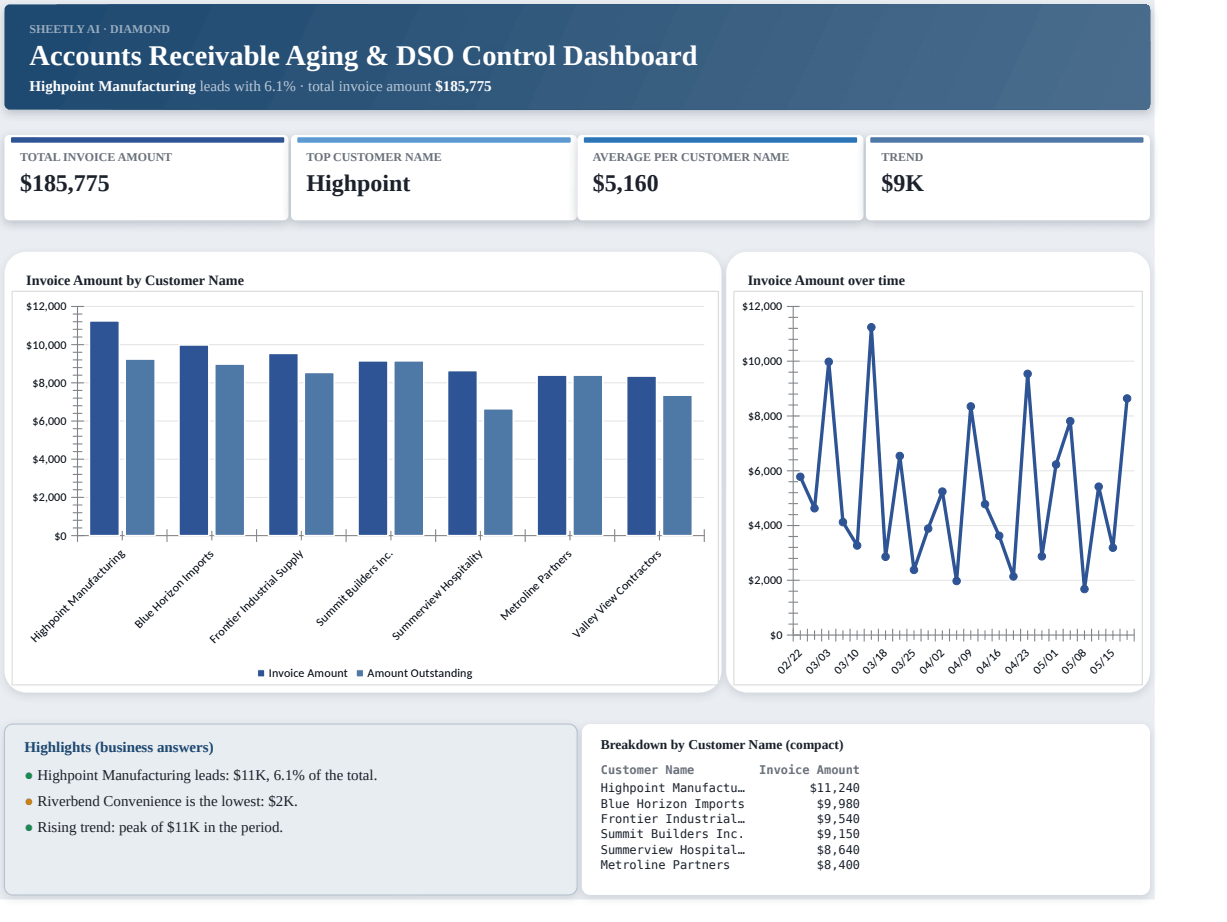
Task: Click the Summerview Hospitality axis label
Action: 437,595
